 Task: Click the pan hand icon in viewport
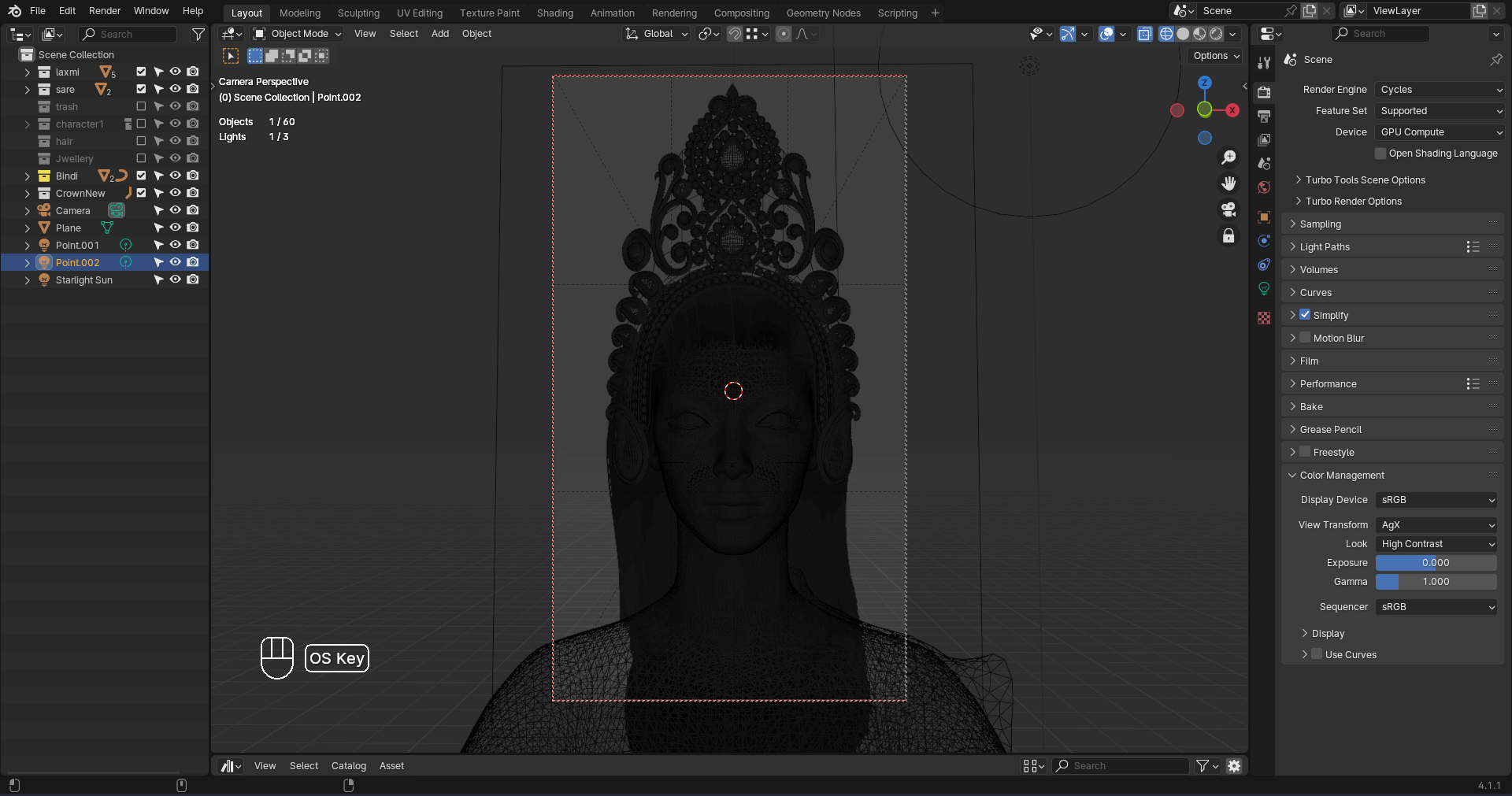coord(1228,183)
